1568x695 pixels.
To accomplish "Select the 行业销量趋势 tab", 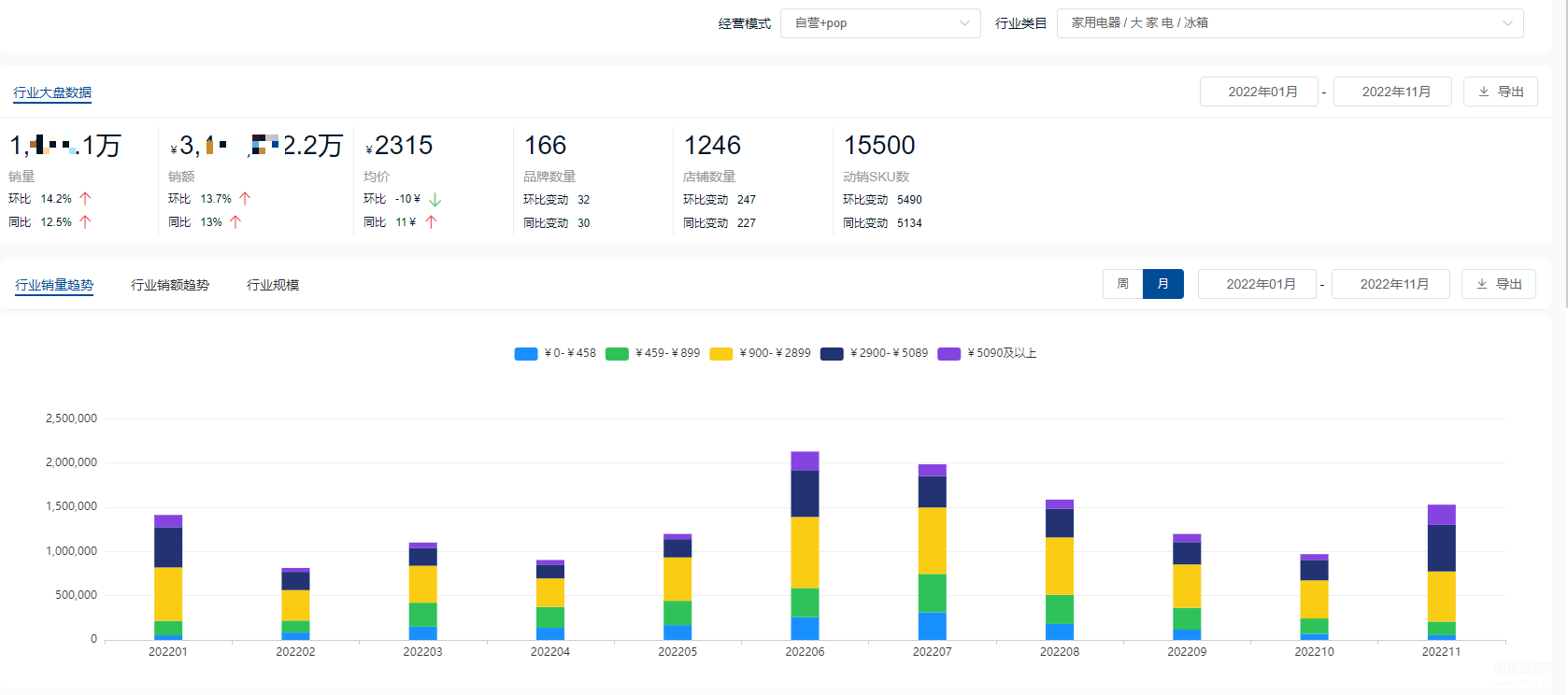I will tap(54, 285).
